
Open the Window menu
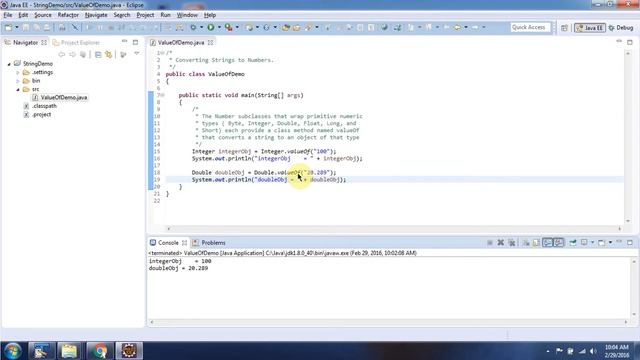coord(187,15)
